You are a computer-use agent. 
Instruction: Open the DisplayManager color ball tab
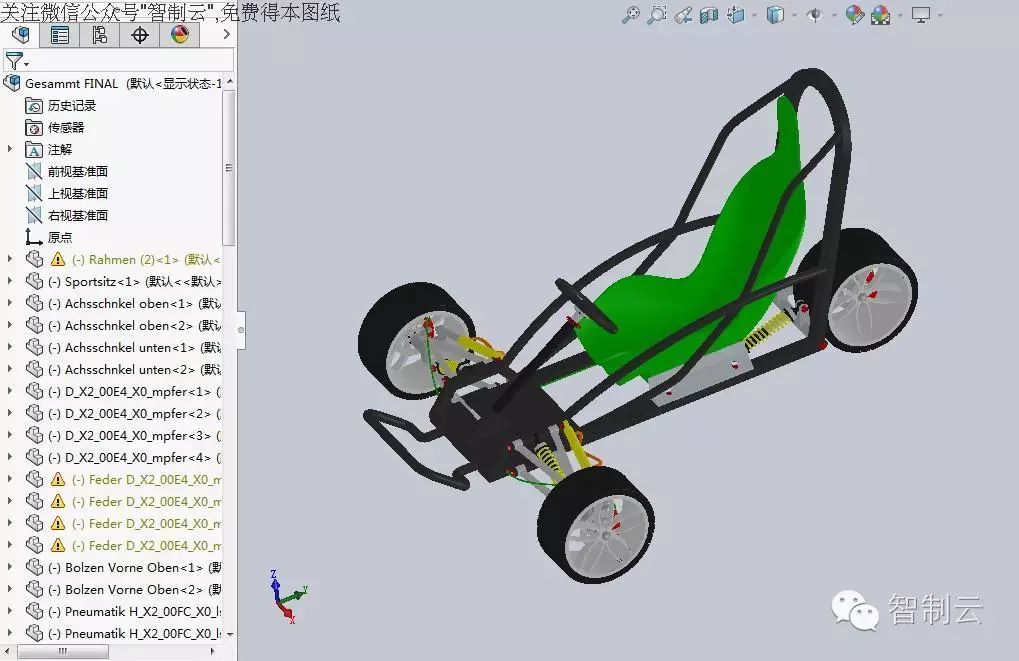coord(179,35)
